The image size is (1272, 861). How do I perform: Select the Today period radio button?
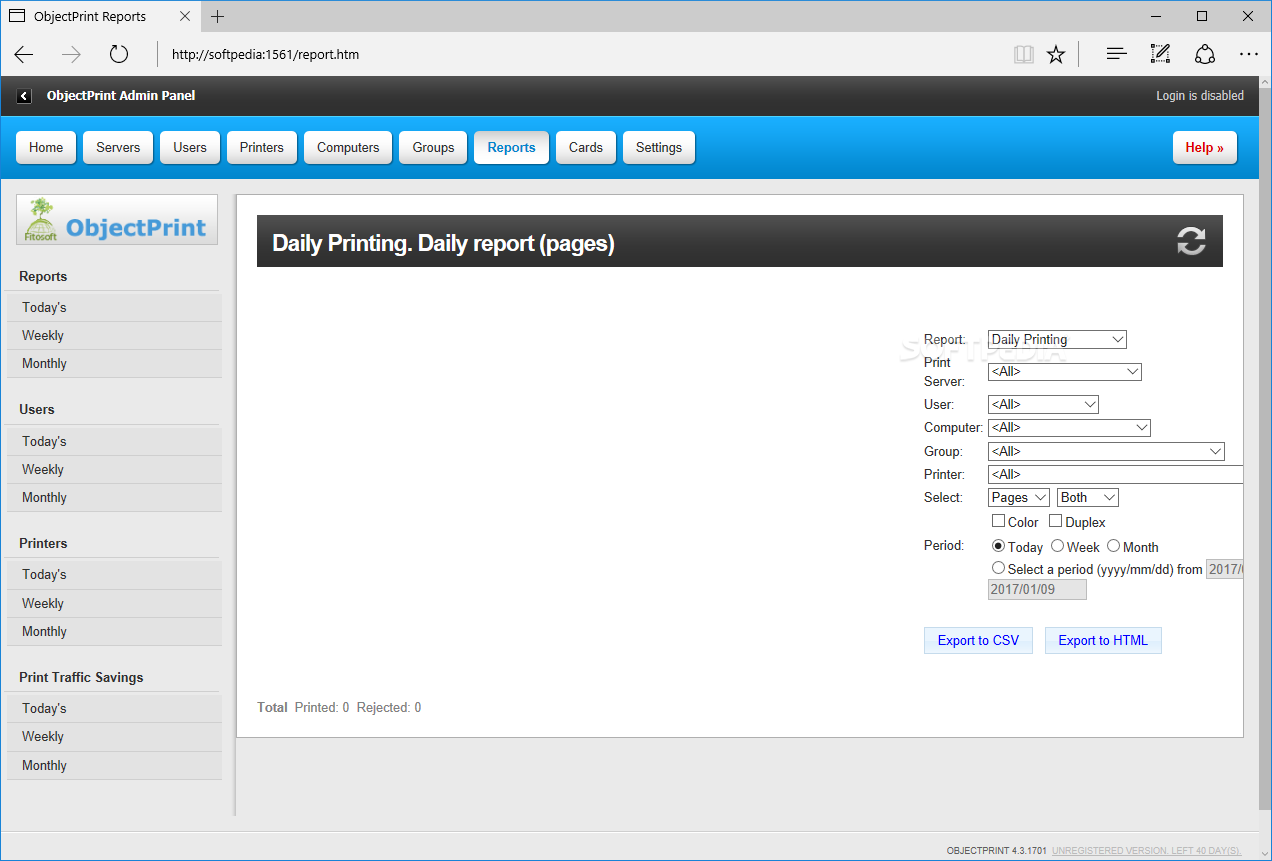click(x=998, y=546)
